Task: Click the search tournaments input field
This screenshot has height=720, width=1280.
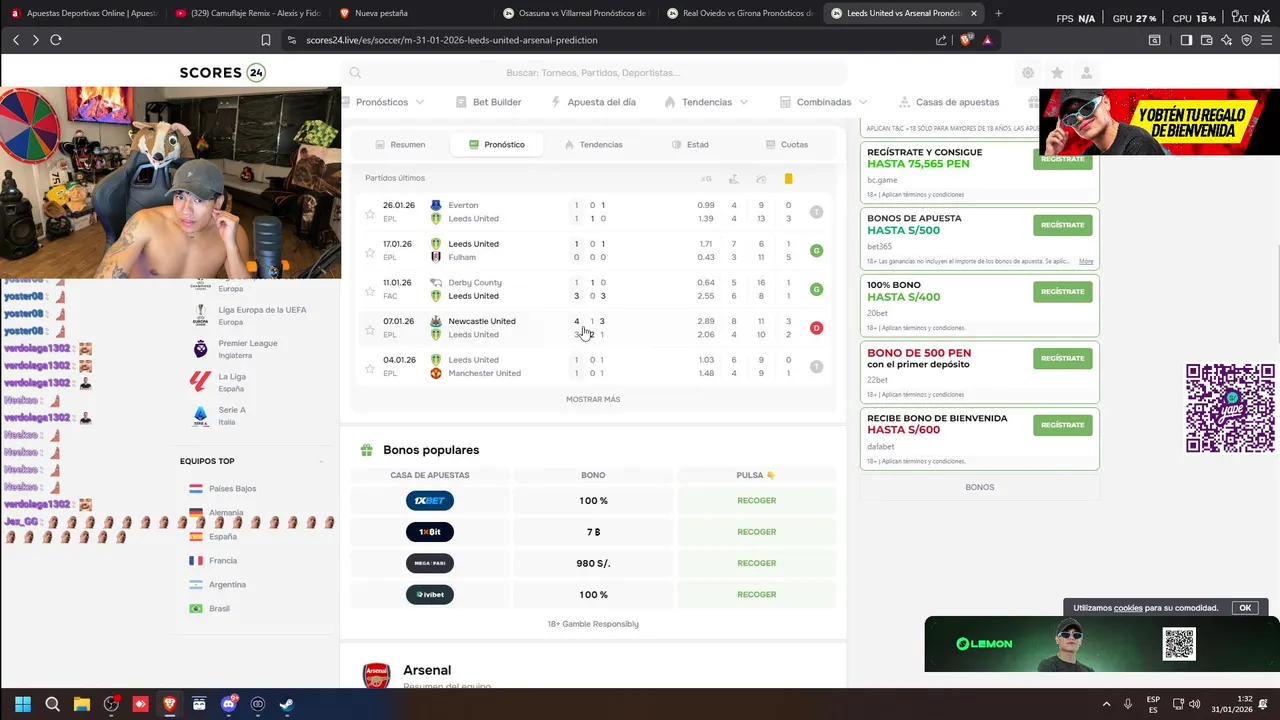Action: (594, 73)
